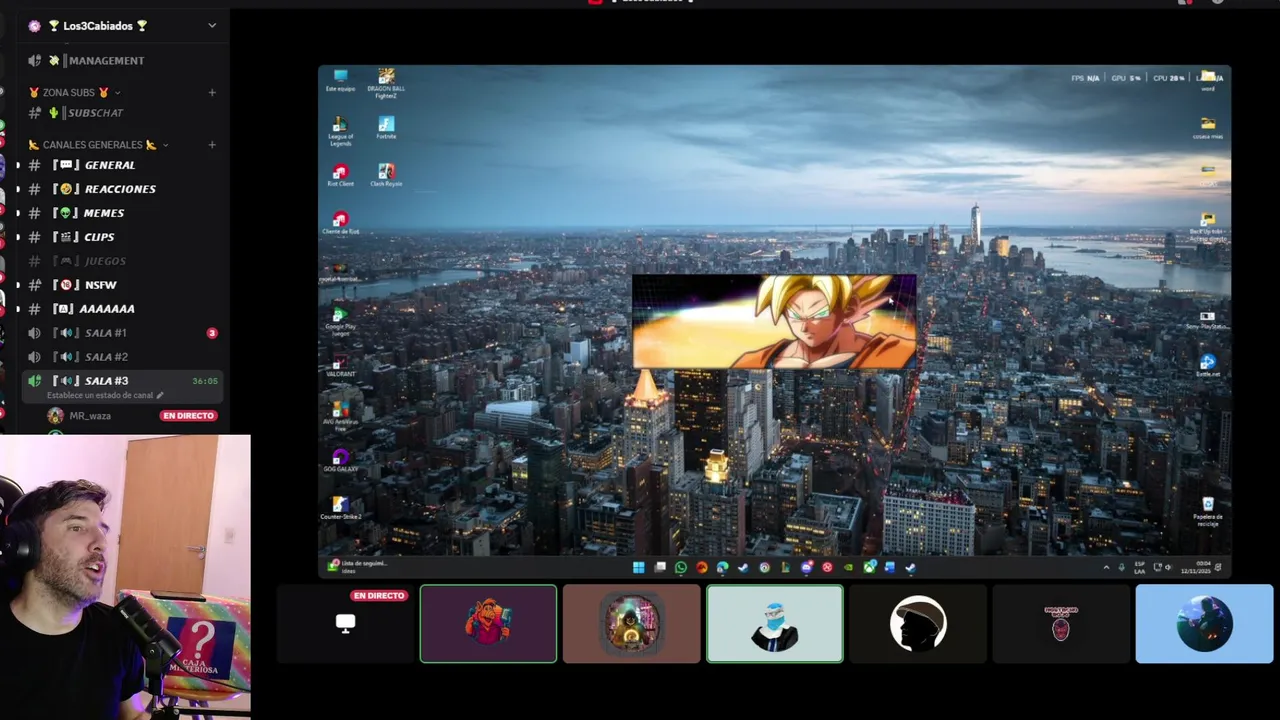Select participant tile with orange monkey avatar
Image resolution: width=1280 pixels, height=720 pixels.
click(488, 624)
